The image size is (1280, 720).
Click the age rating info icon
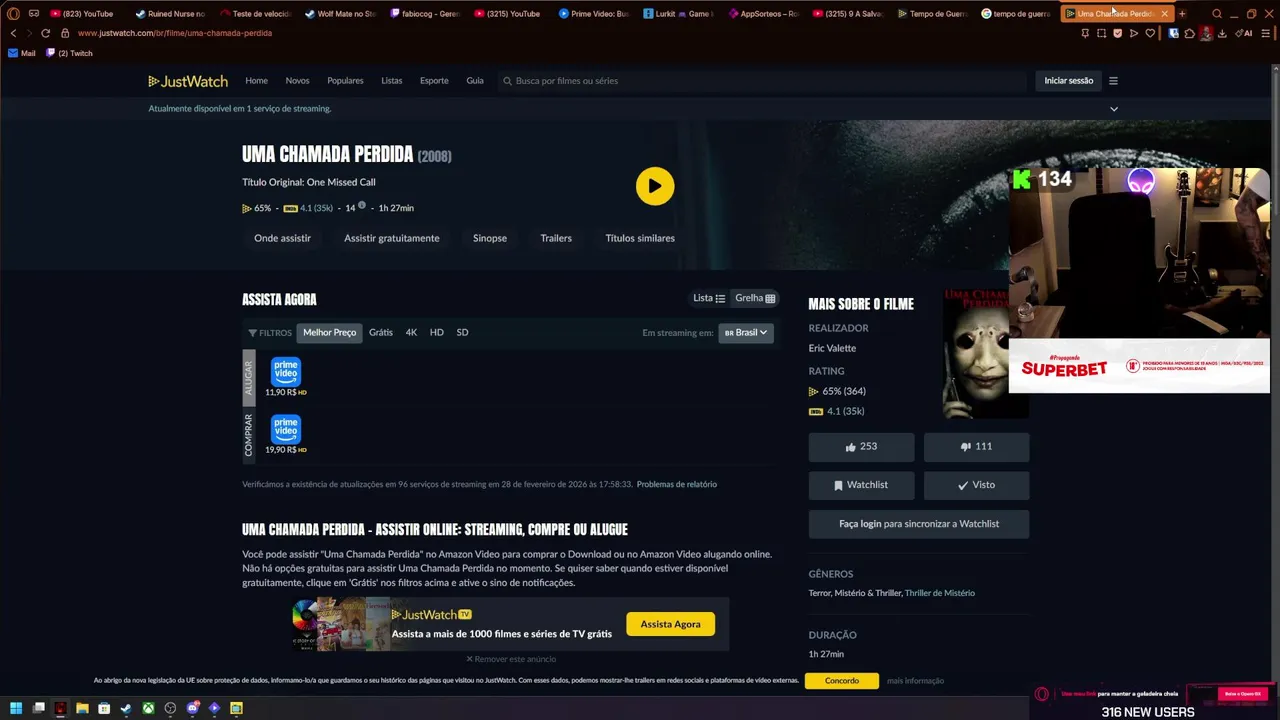362,206
